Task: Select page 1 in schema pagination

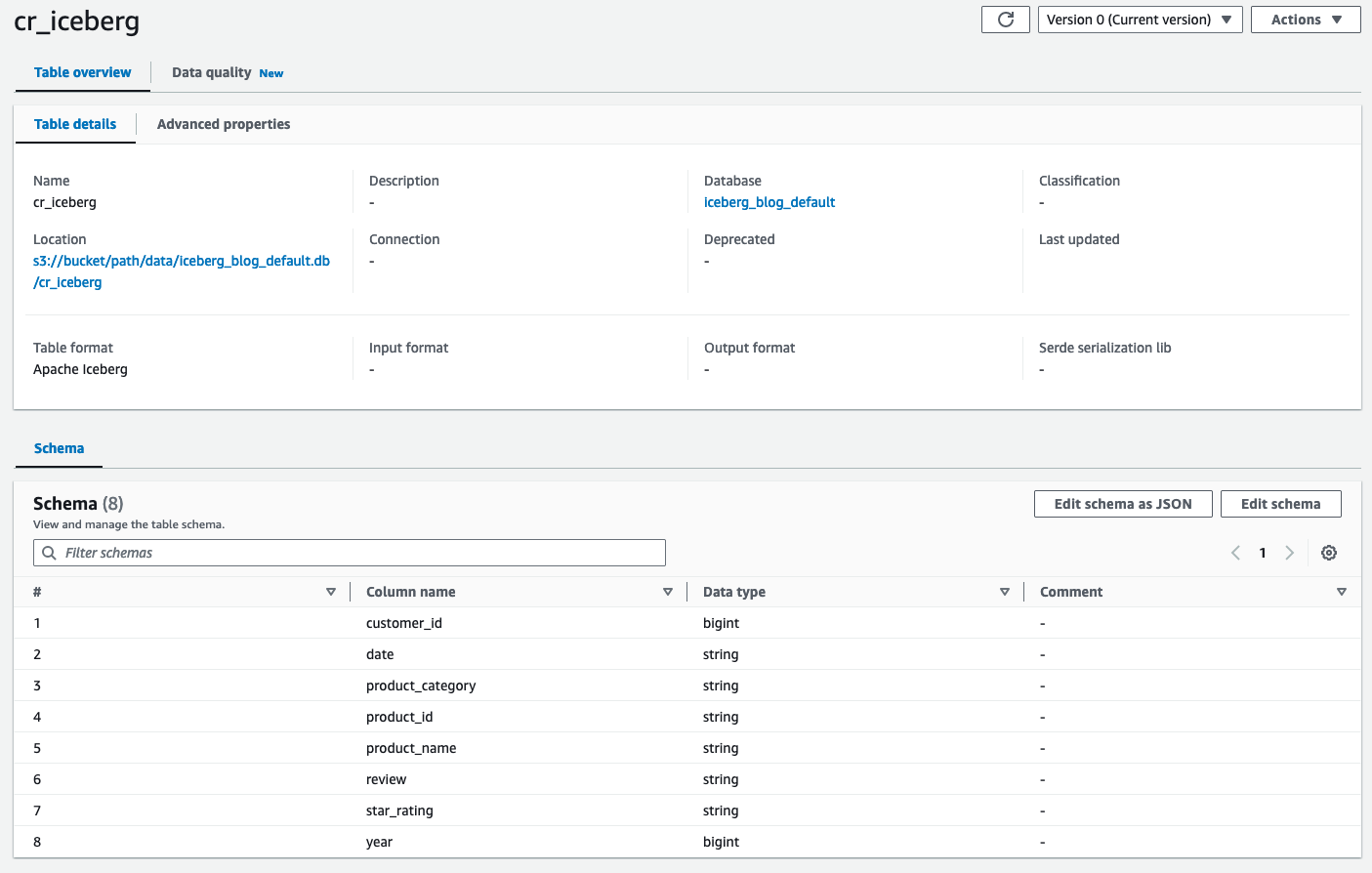Action: (1263, 553)
